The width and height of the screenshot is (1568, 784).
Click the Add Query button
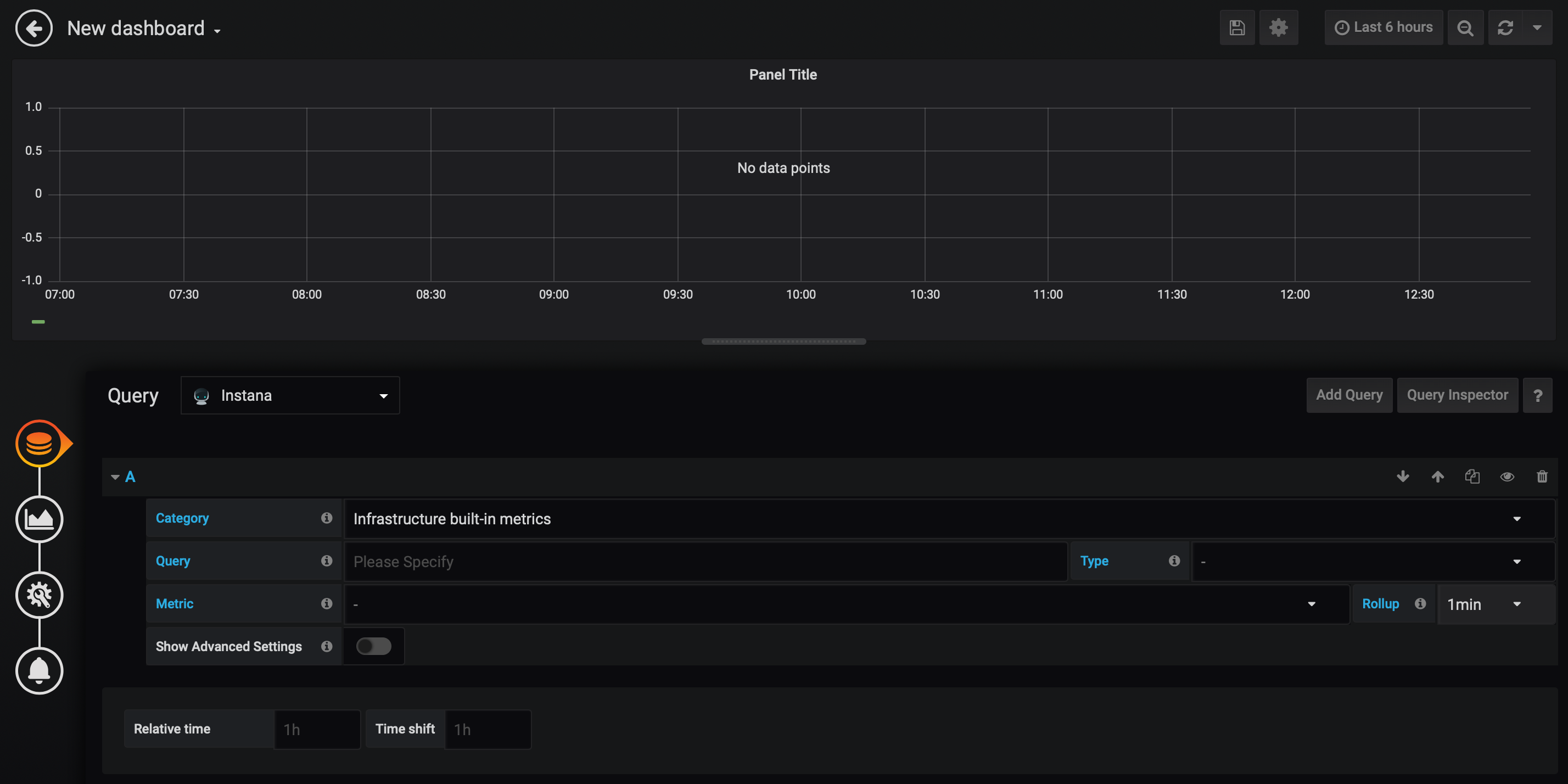tap(1349, 395)
